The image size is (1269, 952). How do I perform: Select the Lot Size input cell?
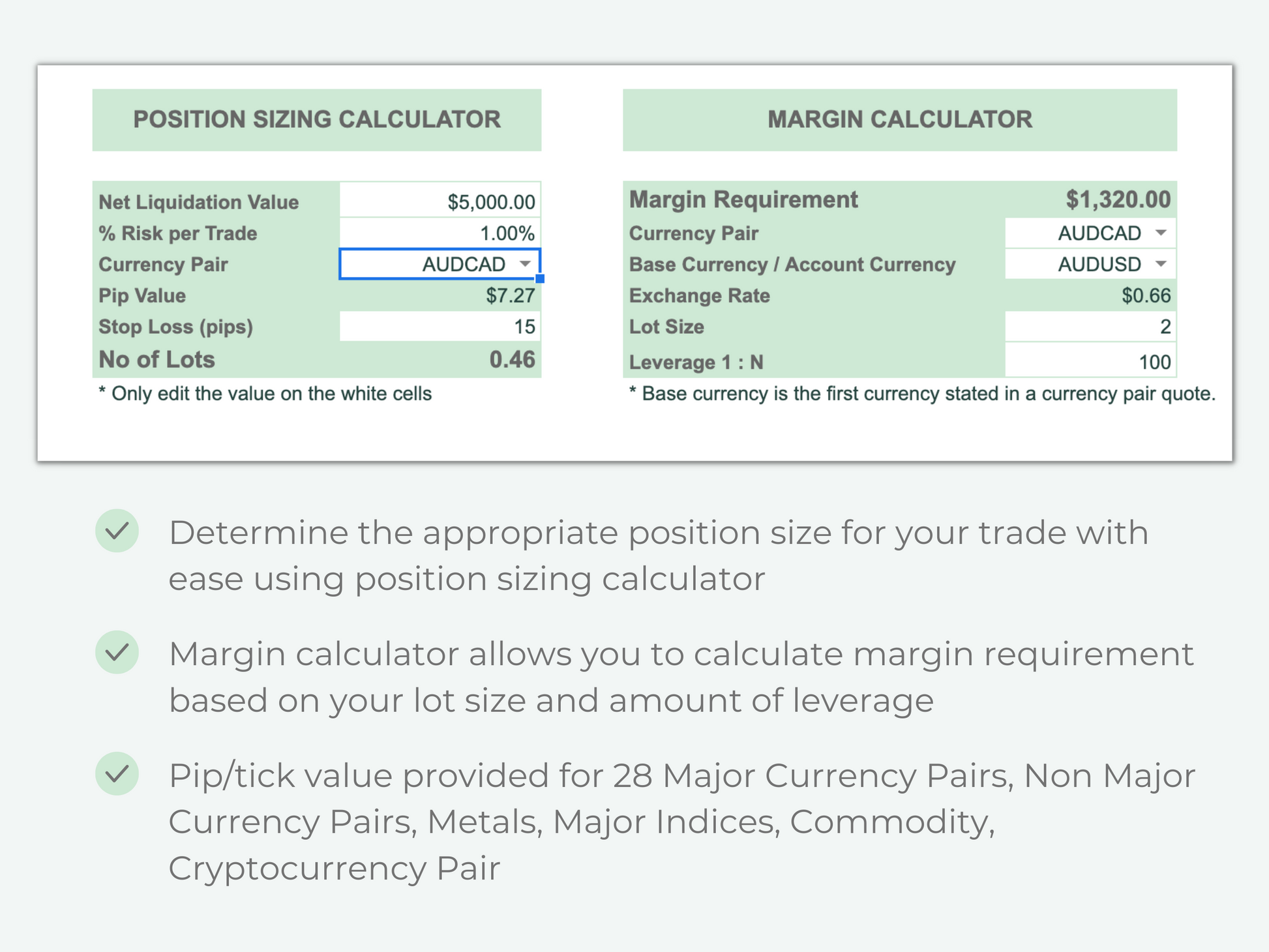1090,326
